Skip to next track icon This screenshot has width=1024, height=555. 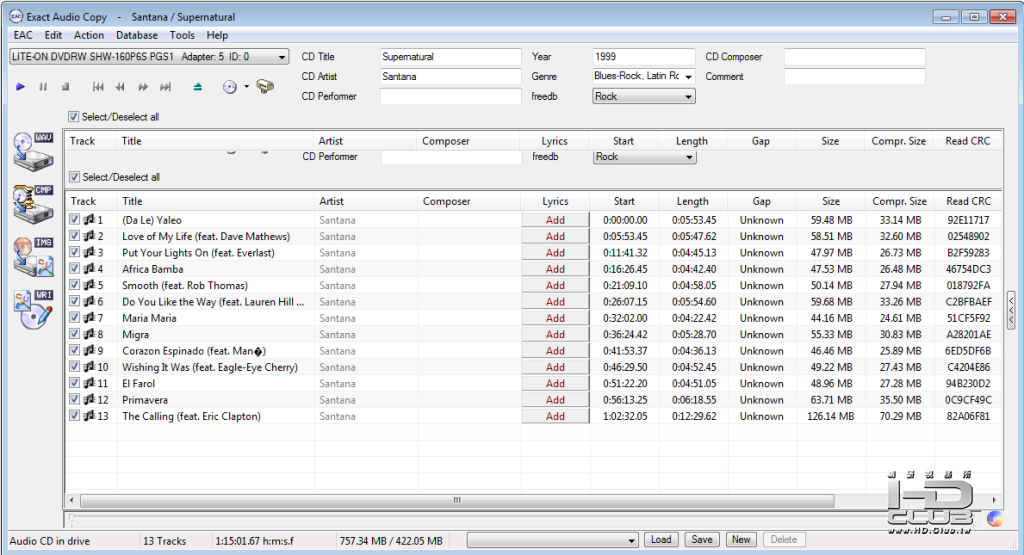[165, 87]
